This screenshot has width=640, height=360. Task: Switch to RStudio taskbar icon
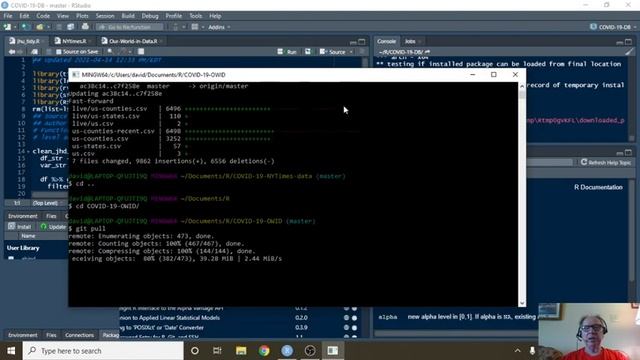(x=287, y=351)
